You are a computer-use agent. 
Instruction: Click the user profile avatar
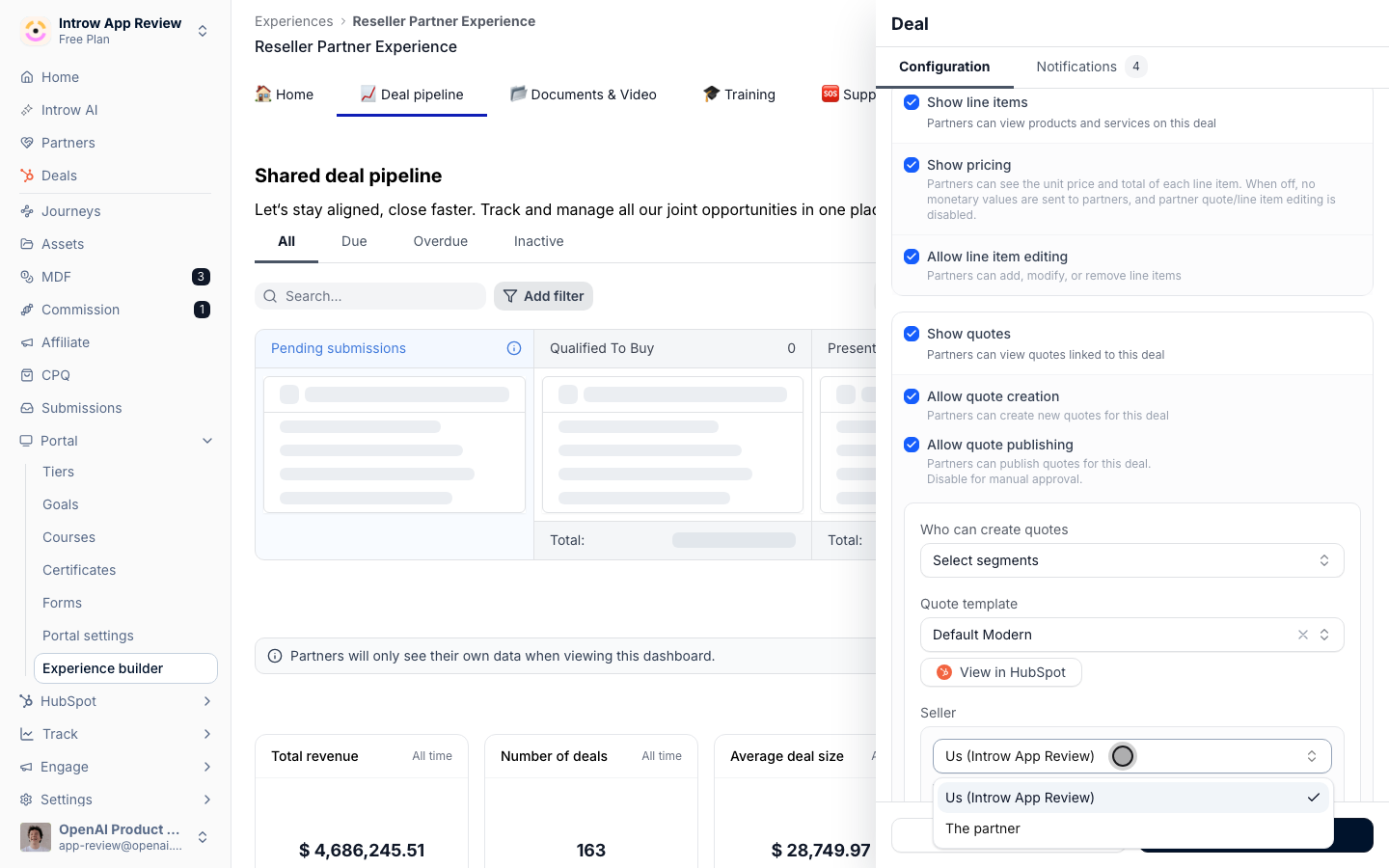[x=36, y=837]
